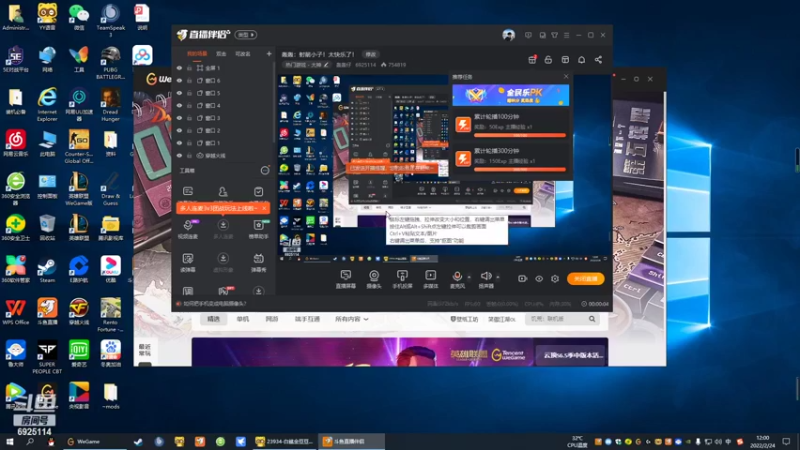This screenshot has width=800, height=450.
Task: Open the taskbar clock and date
Action: click(x=763, y=442)
